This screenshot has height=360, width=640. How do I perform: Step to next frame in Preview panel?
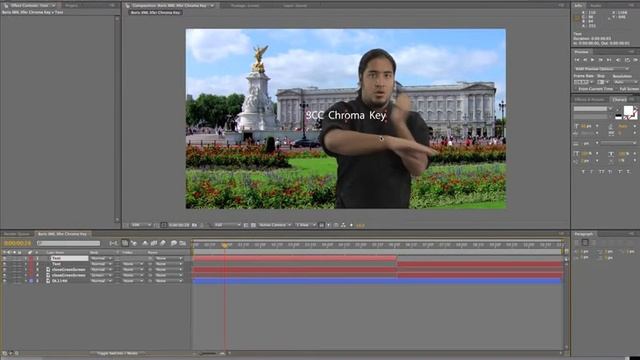click(600, 60)
